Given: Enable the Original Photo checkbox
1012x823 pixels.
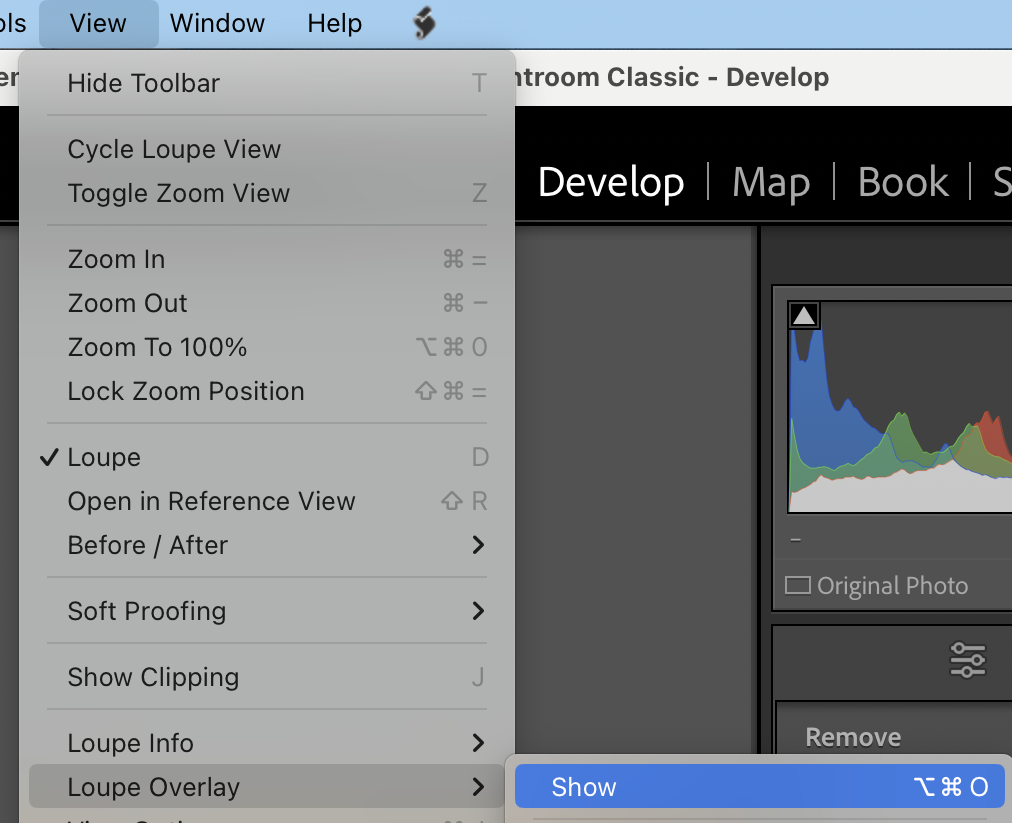Looking at the screenshot, I should coord(798,586).
